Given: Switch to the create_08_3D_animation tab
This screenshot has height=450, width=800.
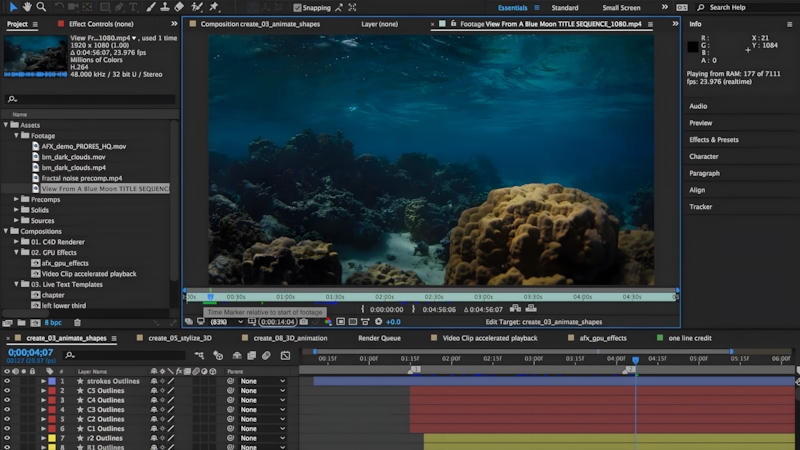Looking at the screenshot, I should [290, 338].
